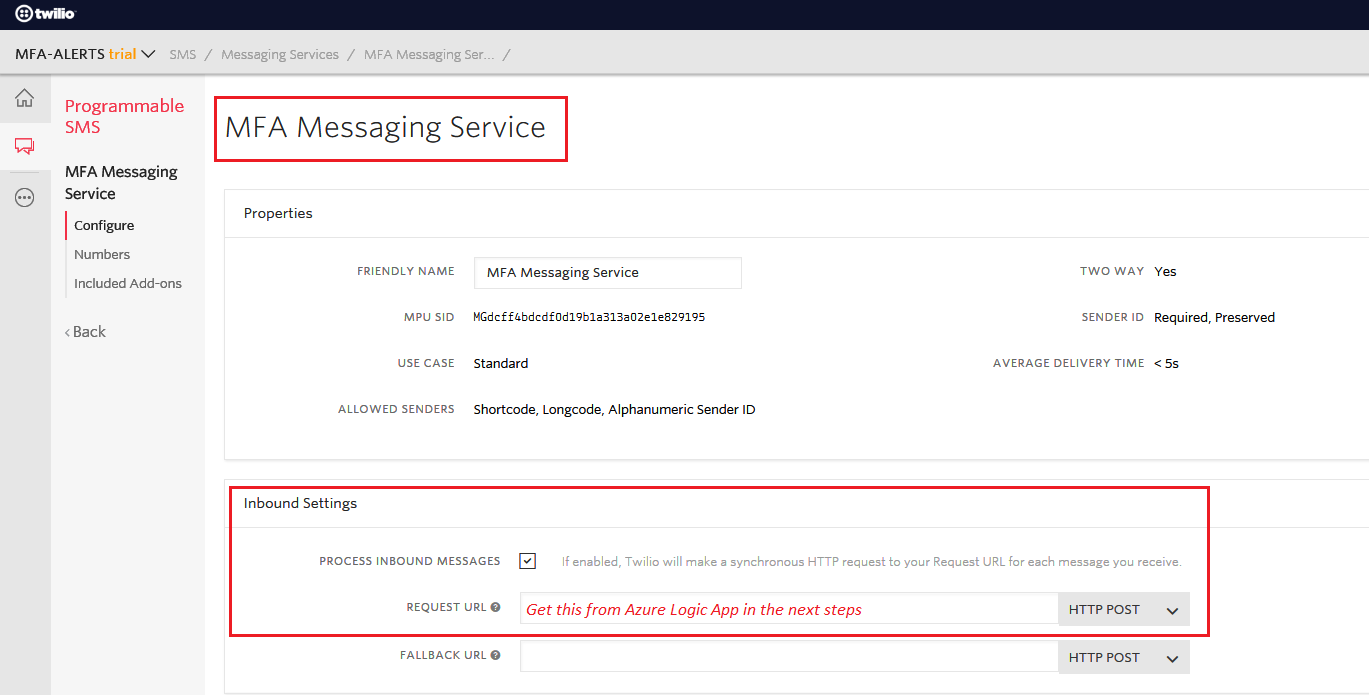Image resolution: width=1369 pixels, height=695 pixels.
Task: Click the Fallback URL input field
Action: coord(789,657)
